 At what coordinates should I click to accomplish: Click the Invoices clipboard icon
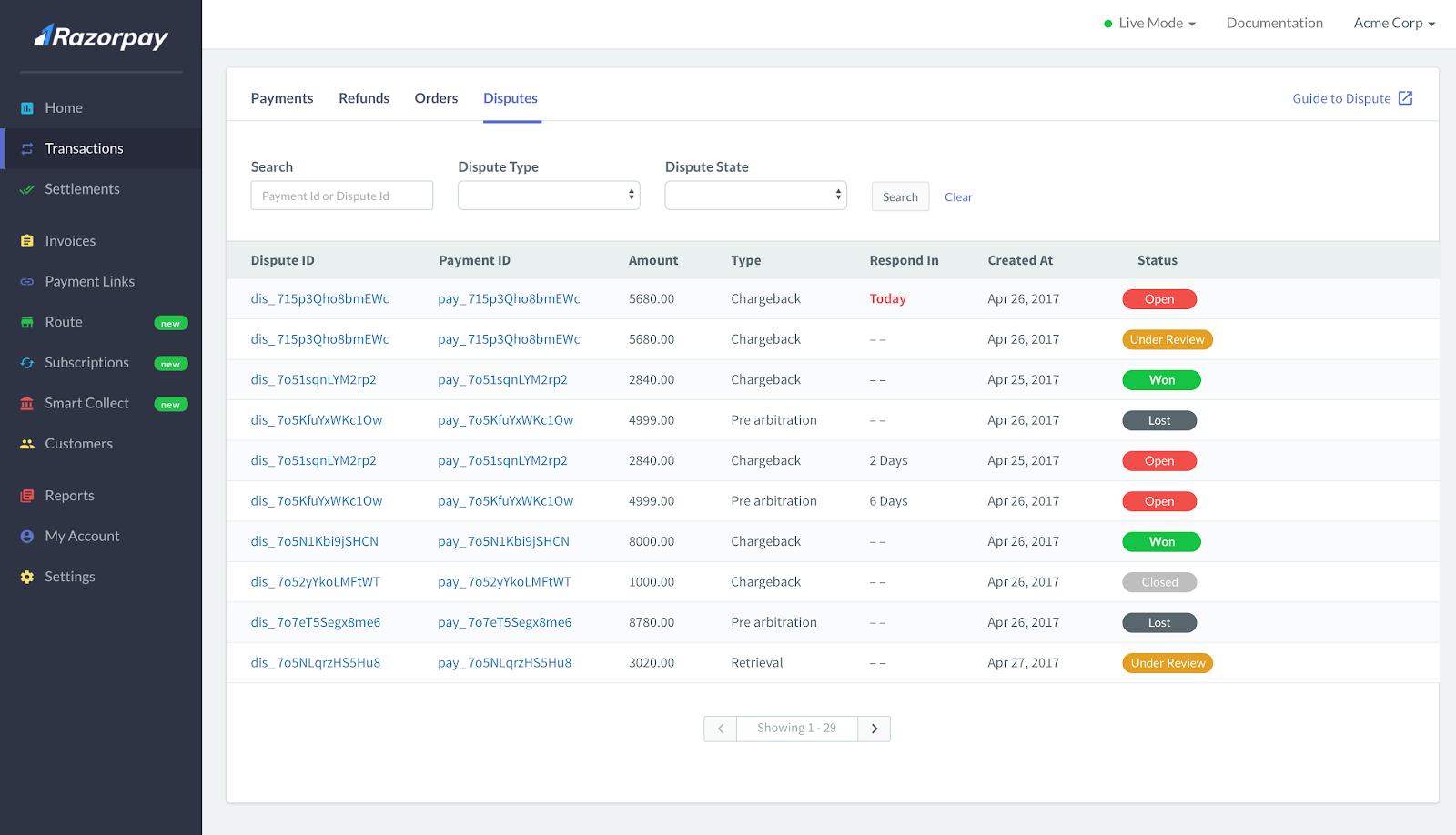coord(26,240)
